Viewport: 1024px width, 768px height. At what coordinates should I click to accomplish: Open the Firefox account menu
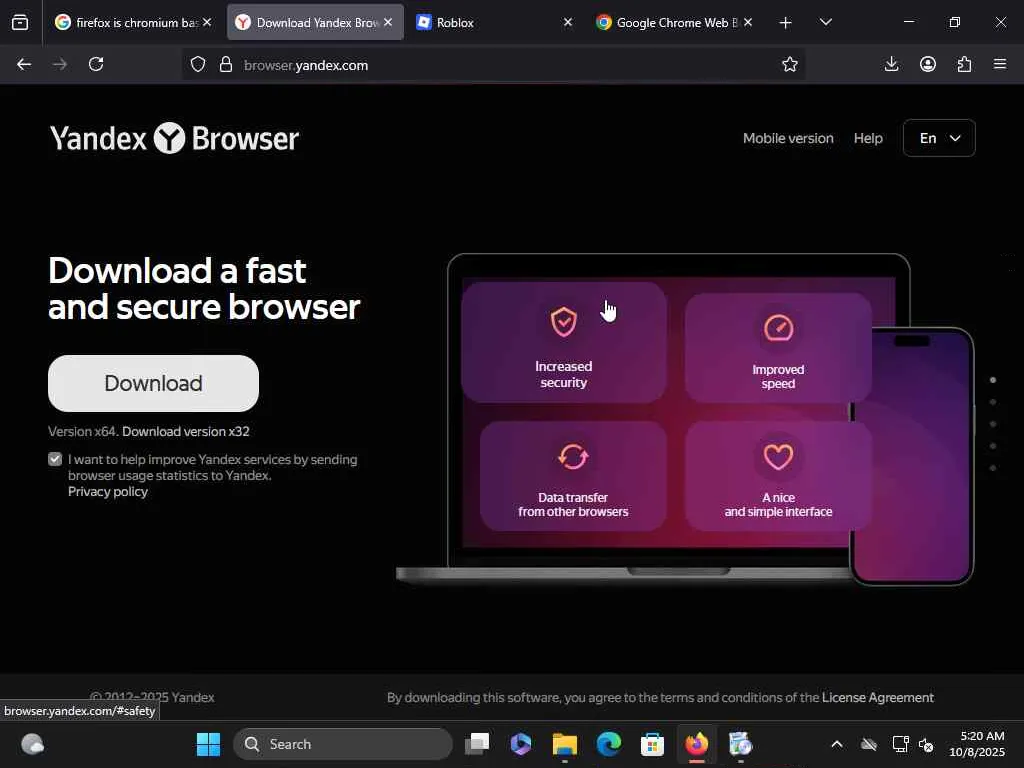pos(927,64)
